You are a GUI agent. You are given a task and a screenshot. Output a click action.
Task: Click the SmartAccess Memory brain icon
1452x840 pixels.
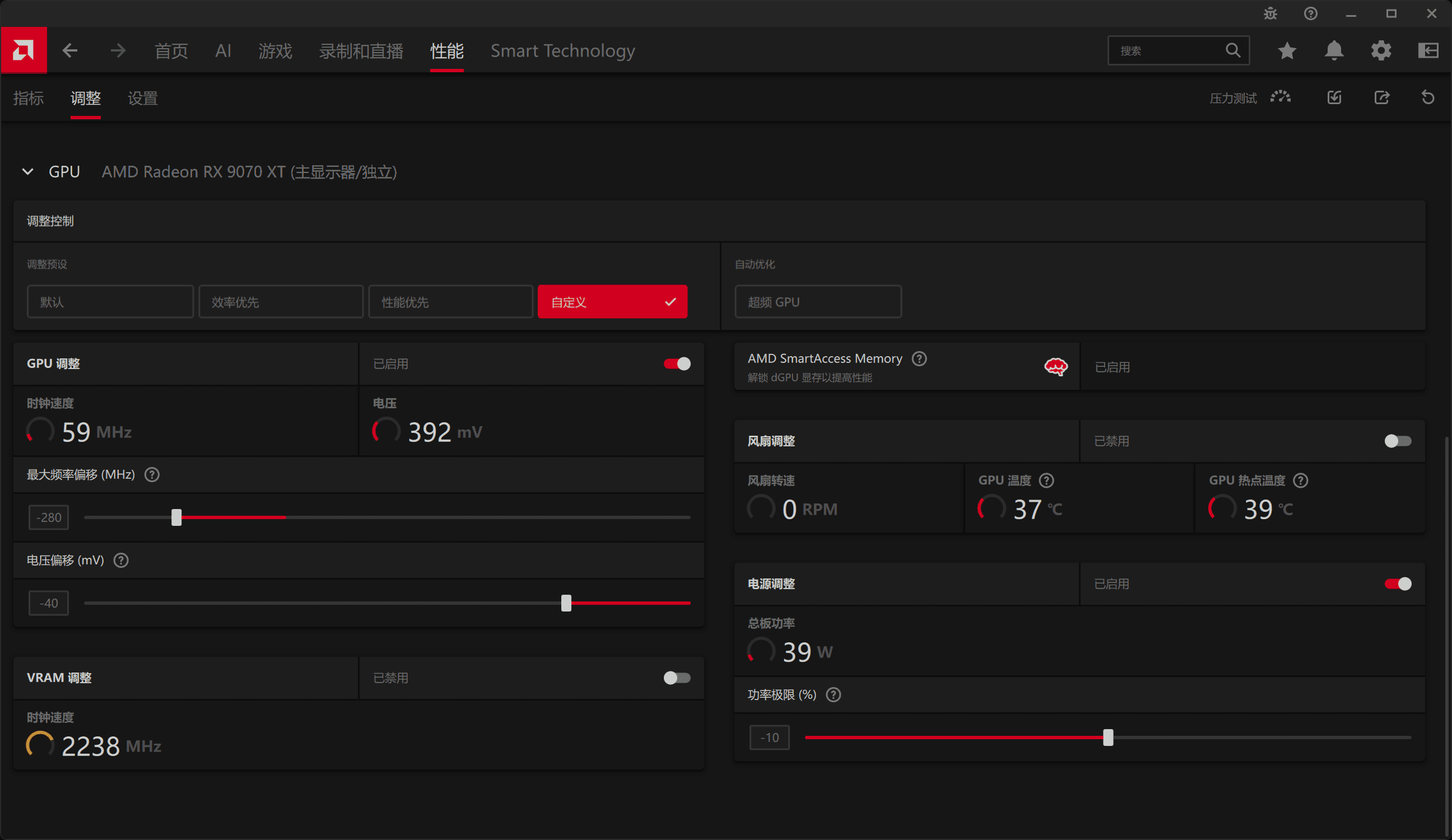(1055, 366)
